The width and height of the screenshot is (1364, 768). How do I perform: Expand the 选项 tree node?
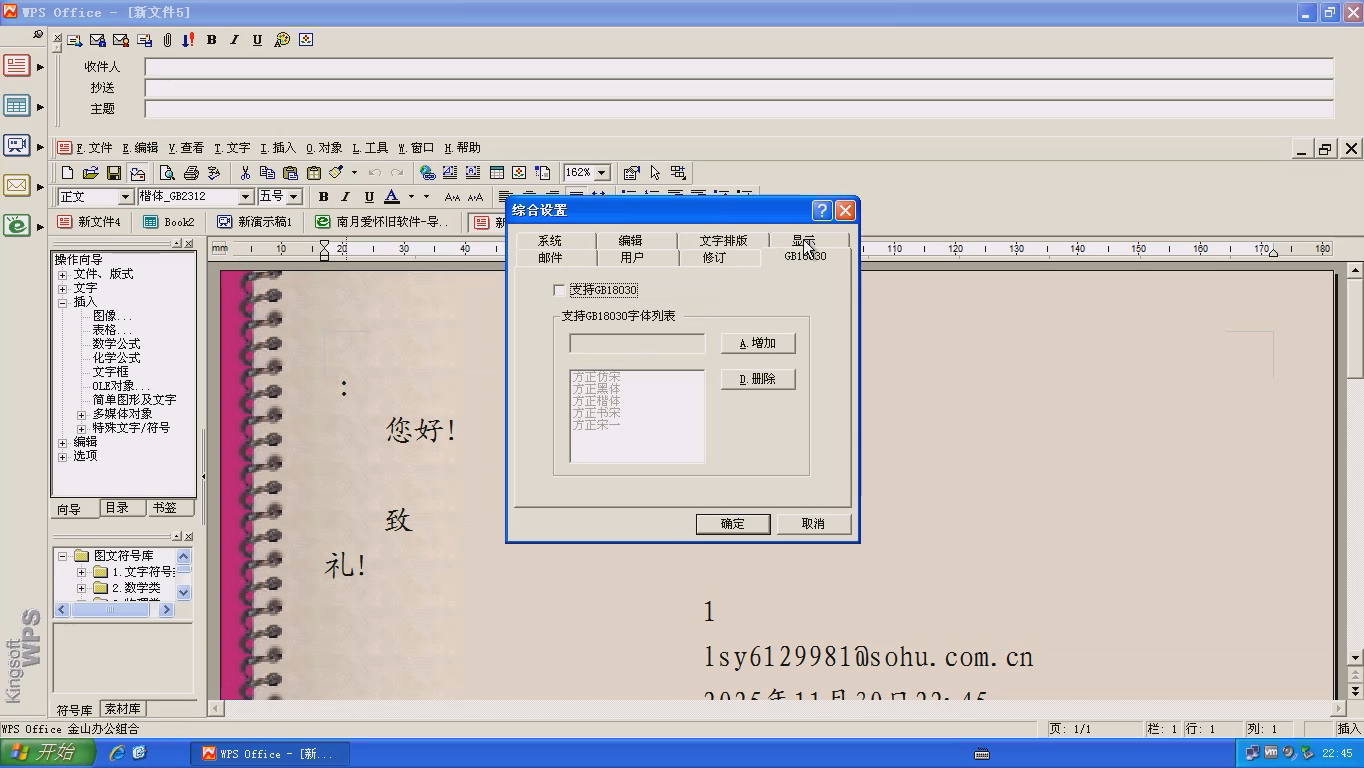pyautogui.click(x=63, y=456)
